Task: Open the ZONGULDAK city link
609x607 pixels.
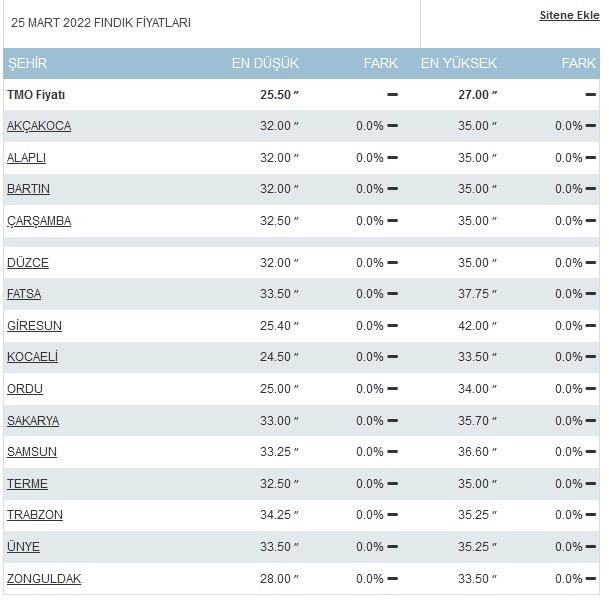Action: pyautogui.click(x=44, y=579)
